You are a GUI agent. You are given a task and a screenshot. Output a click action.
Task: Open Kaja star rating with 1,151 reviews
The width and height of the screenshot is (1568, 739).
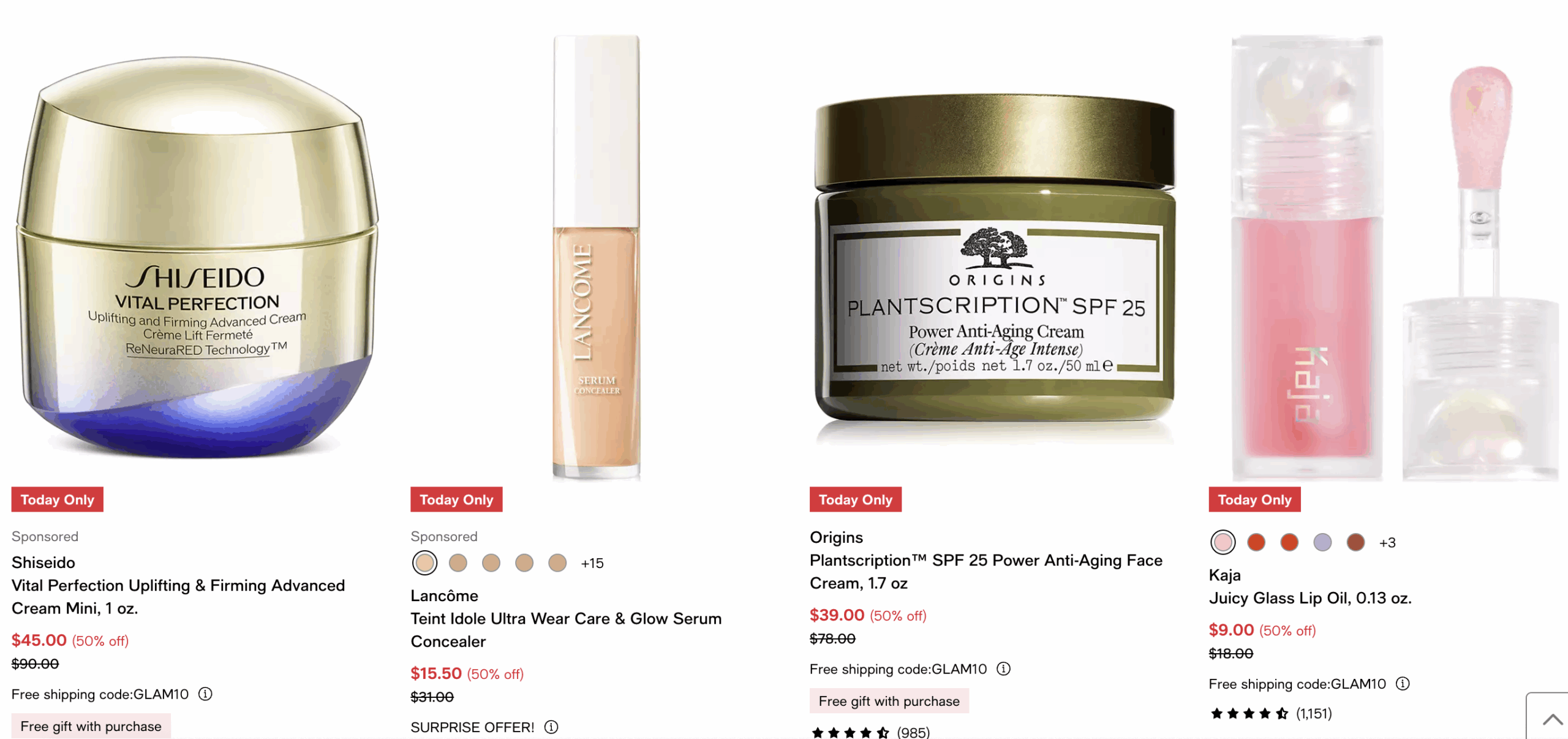(1270, 713)
